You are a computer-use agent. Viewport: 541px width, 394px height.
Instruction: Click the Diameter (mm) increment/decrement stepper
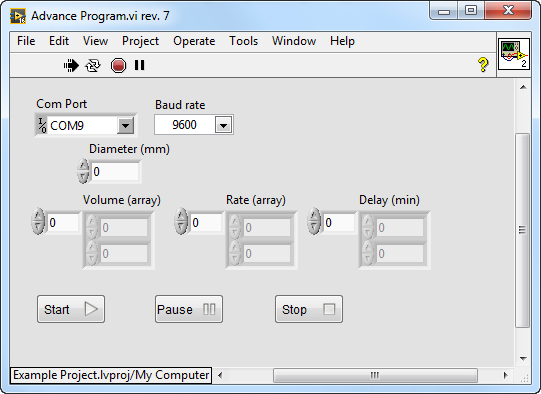coord(83,171)
